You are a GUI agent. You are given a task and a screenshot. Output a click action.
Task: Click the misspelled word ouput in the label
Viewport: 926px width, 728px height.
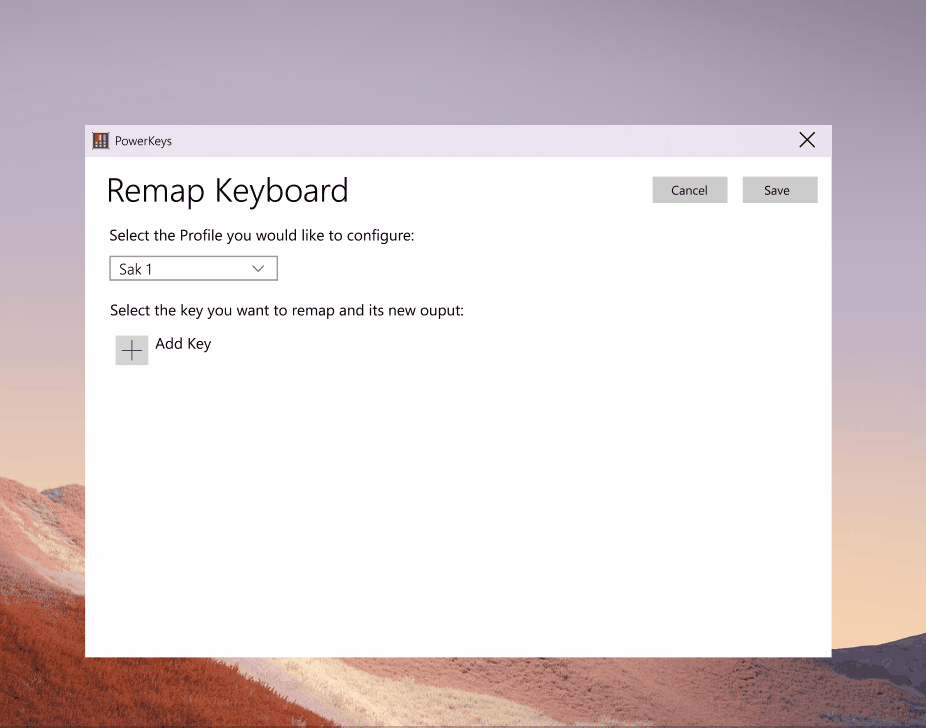[441, 311]
